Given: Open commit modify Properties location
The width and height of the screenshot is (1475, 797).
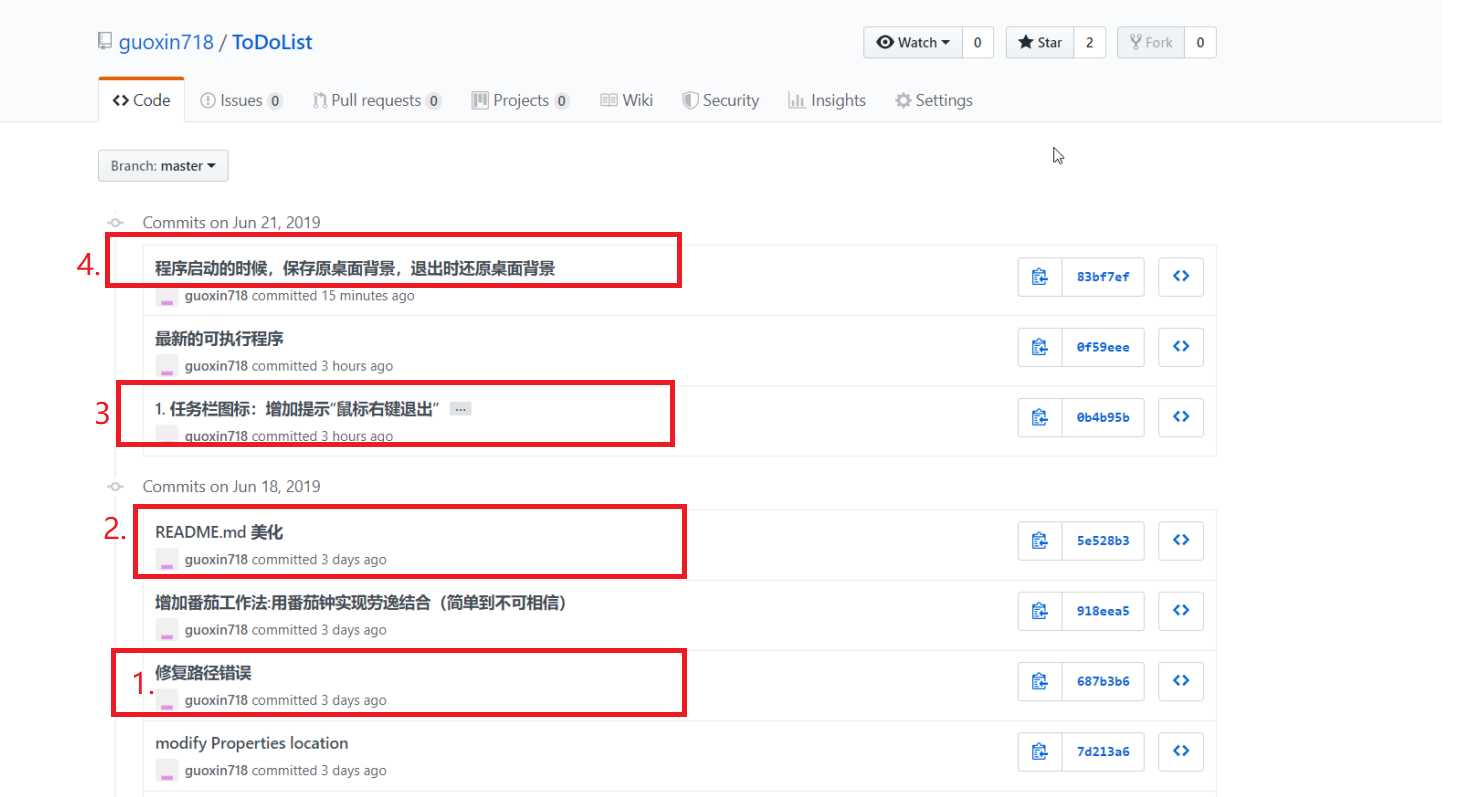Looking at the screenshot, I should (251, 743).
